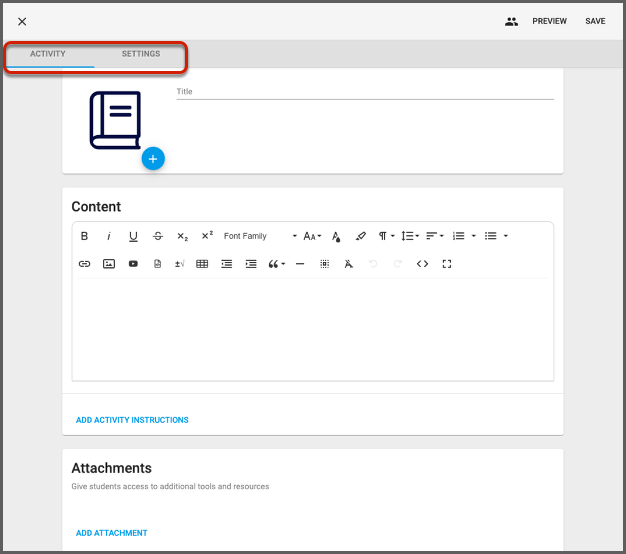Insert a link with the chain icon
This screenshot has height=554, width=626.
point(84,264)
